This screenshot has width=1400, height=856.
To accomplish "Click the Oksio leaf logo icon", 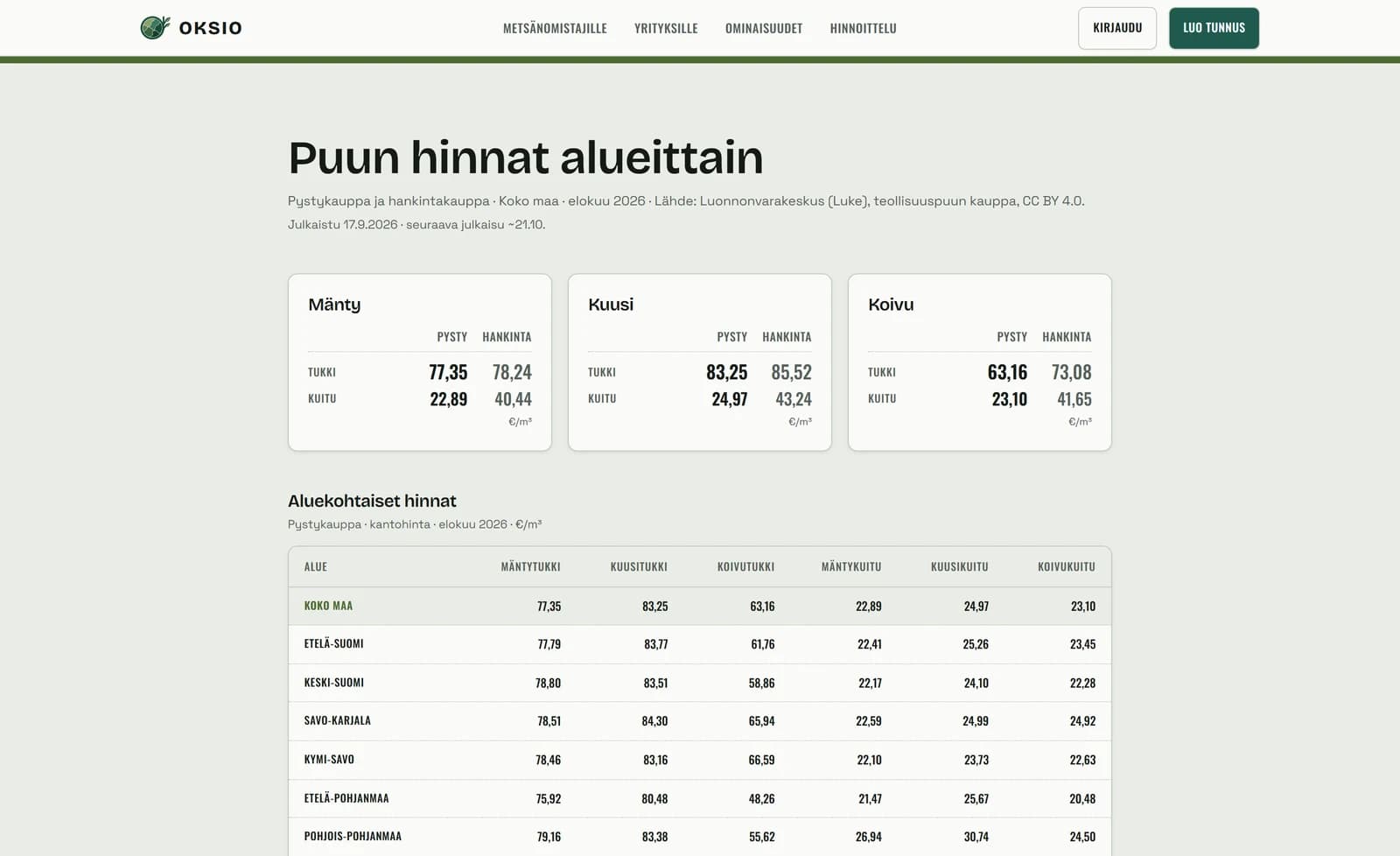I will tap(156, 28).
